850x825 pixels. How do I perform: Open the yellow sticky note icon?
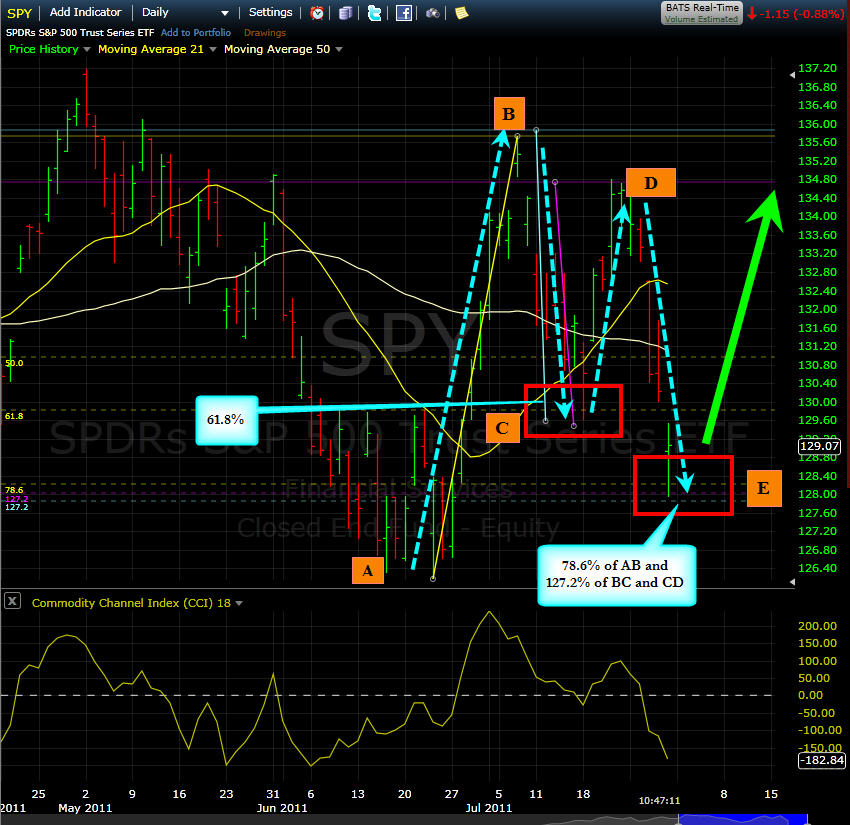461,13
